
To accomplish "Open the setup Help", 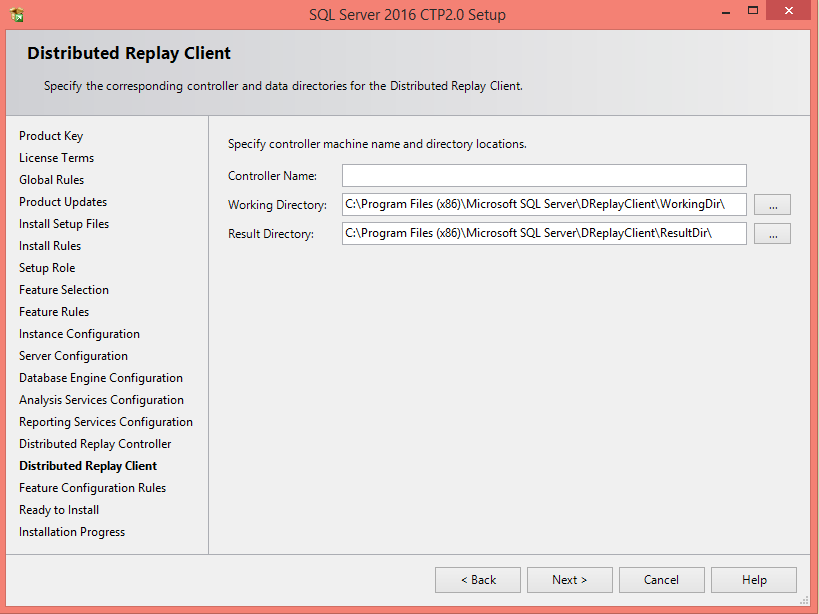I will pyautogui.click(x=754, y=580).
